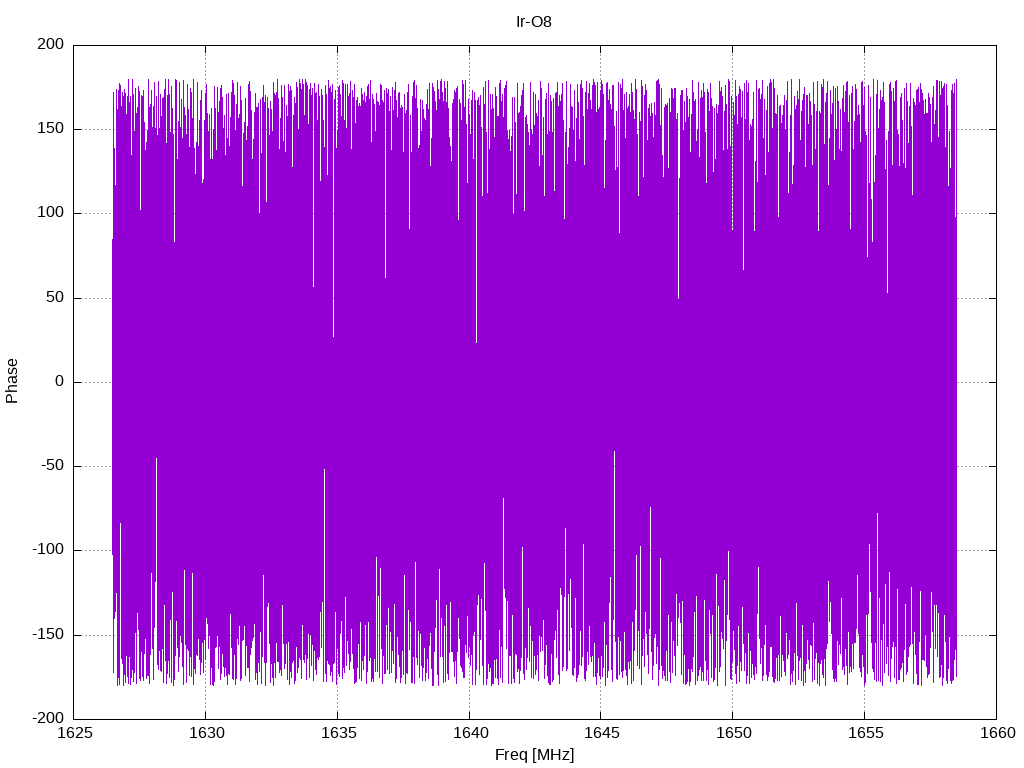The height and width of the screenshot is (768, 1024).
Task: Click the x-axis tick label 1630
Action: tap(206, 733)
